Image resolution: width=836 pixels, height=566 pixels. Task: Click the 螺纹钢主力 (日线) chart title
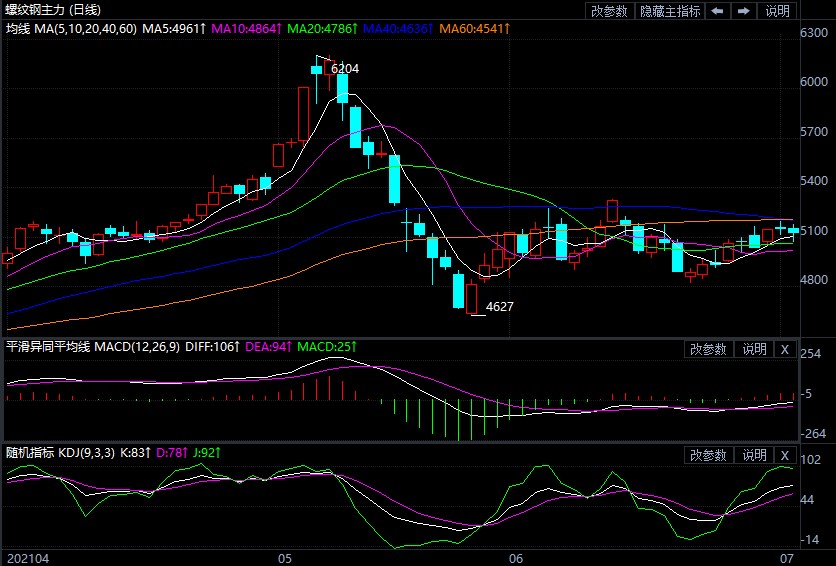tap(48, 9)
